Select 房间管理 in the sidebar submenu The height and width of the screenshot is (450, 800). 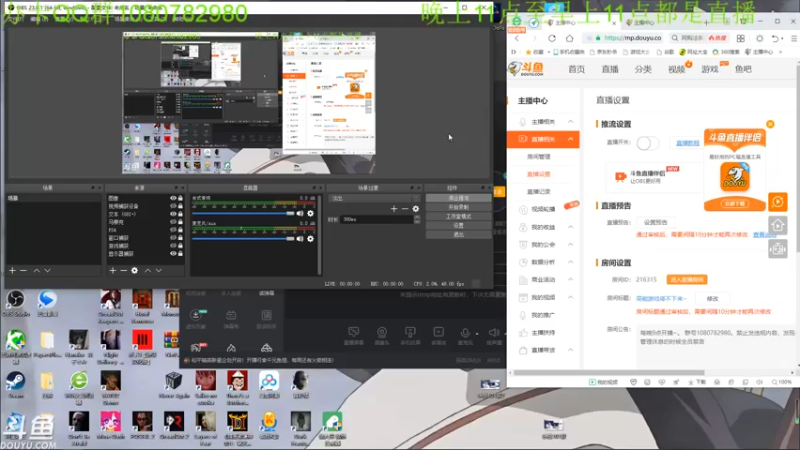538,157
